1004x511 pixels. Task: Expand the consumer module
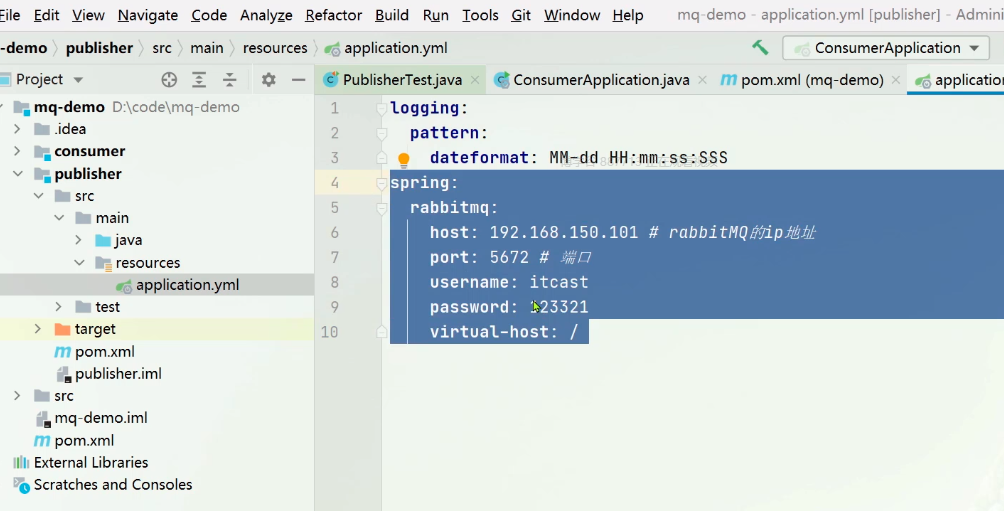point(17,151)
